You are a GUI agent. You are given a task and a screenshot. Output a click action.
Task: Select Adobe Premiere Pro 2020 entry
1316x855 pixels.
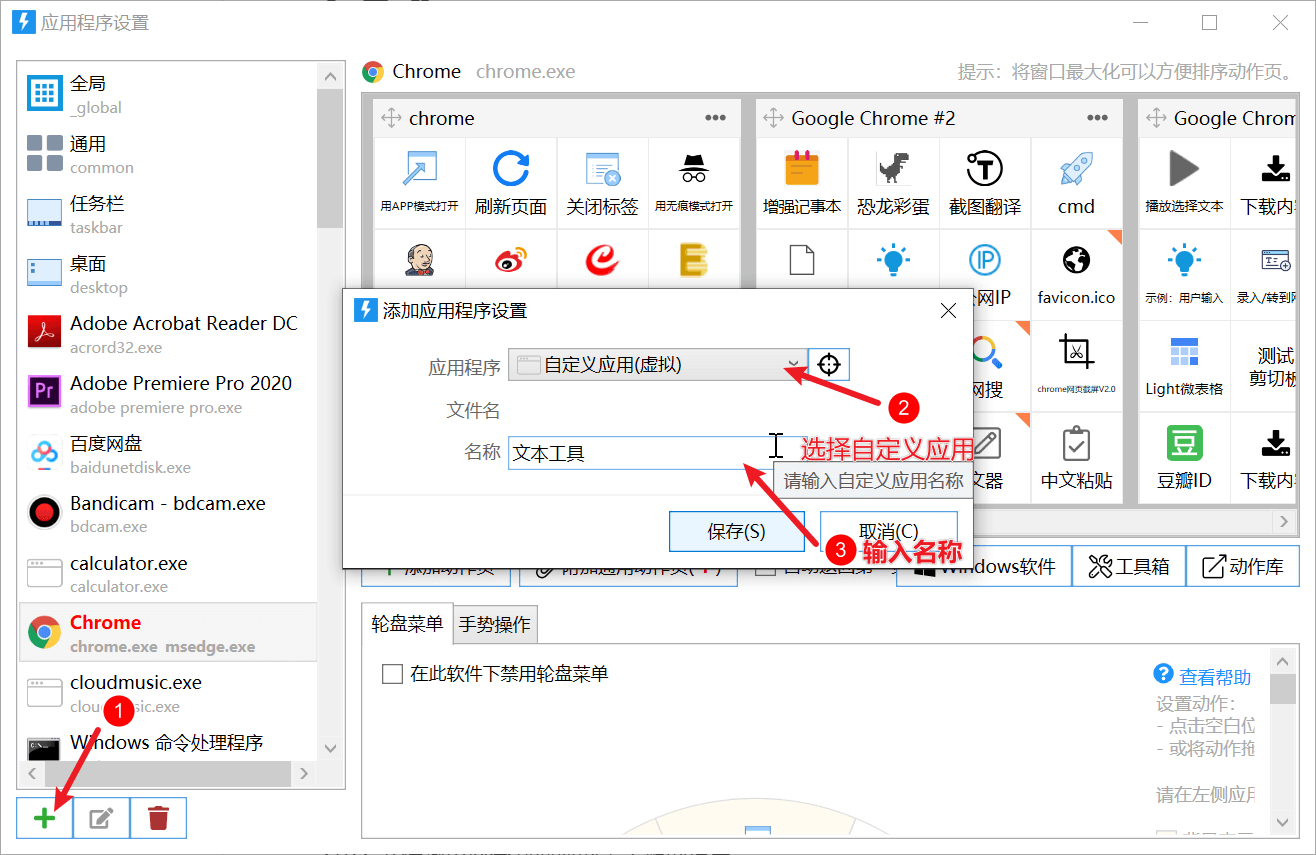pos(168,394)
